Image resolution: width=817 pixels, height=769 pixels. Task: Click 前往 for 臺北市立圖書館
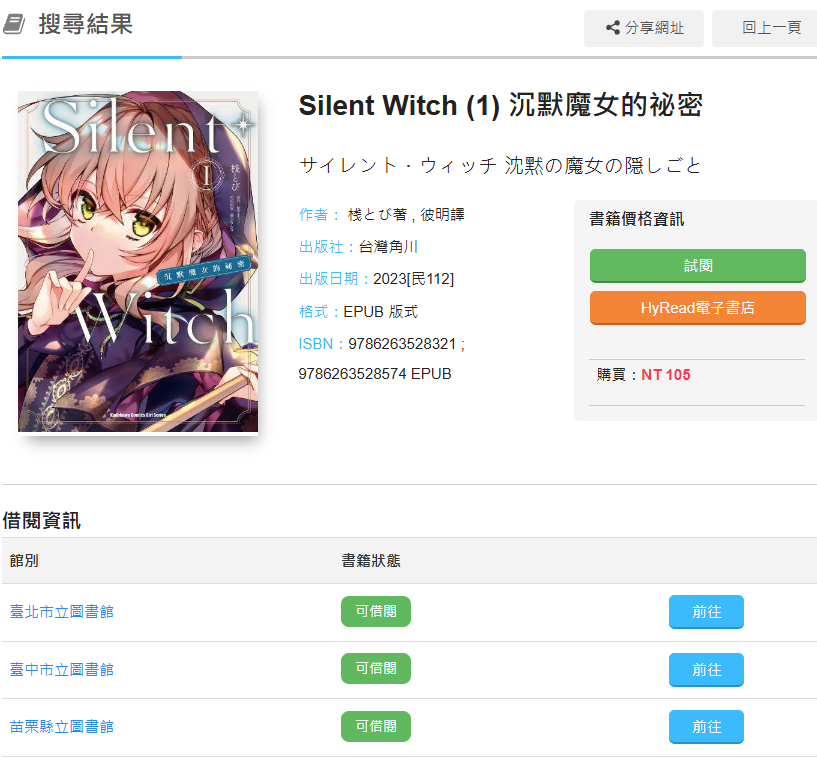point(706,612)
